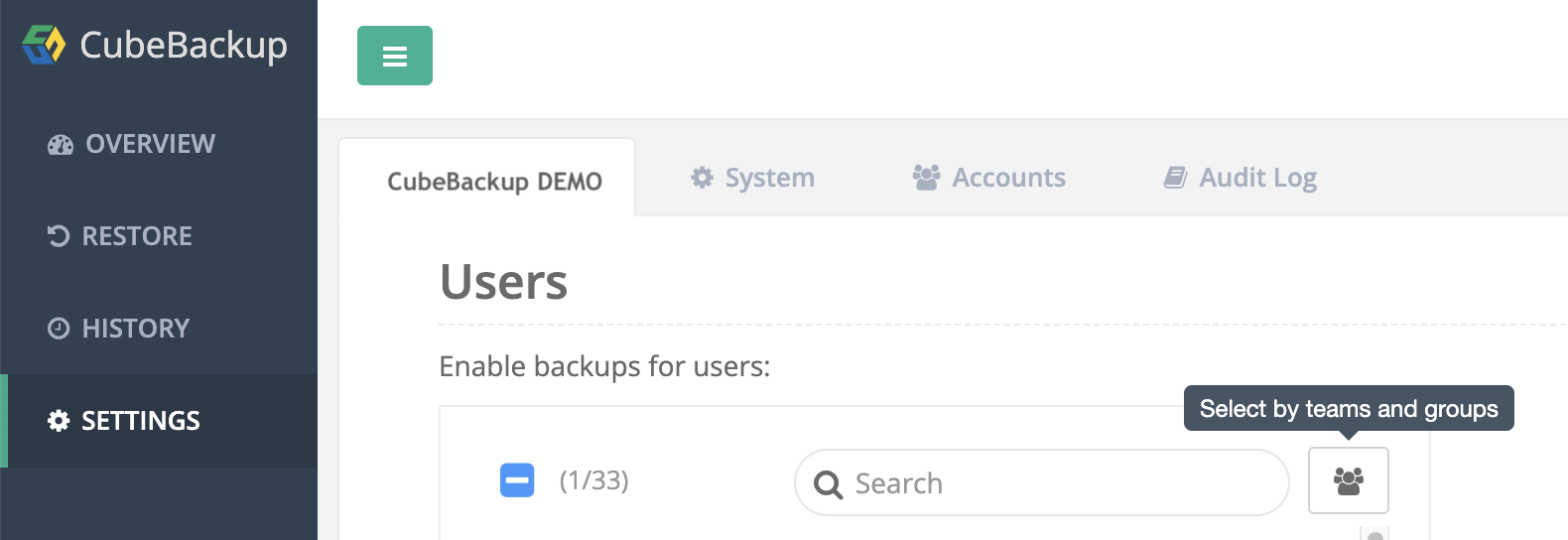Toggle the select-all users checkbox

[517, 480]
